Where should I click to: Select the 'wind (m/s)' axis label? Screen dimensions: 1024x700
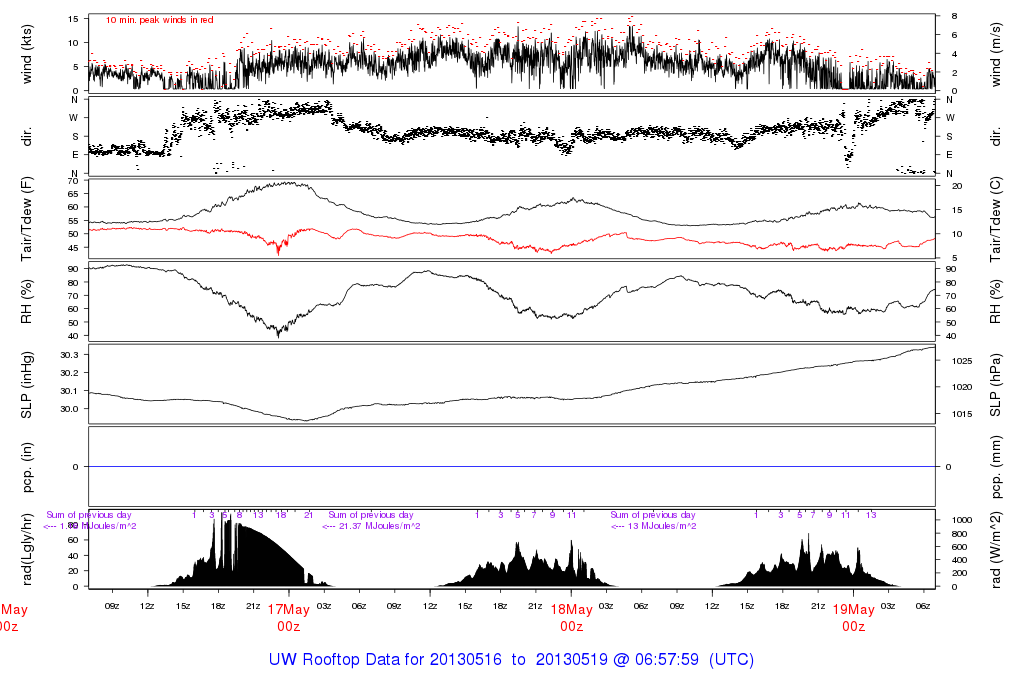995,54
